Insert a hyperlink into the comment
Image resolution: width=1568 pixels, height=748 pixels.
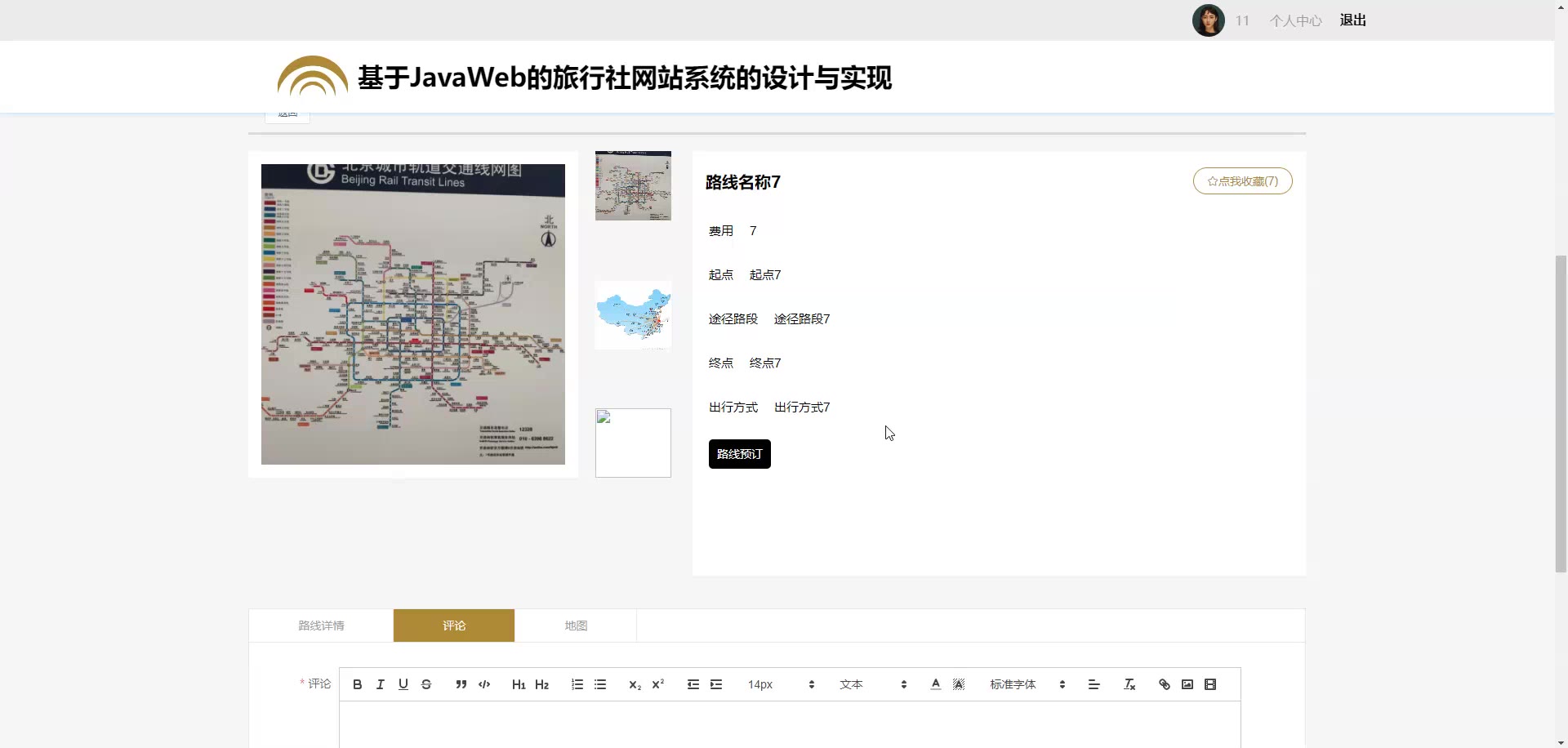click(x=1164, y=684)
